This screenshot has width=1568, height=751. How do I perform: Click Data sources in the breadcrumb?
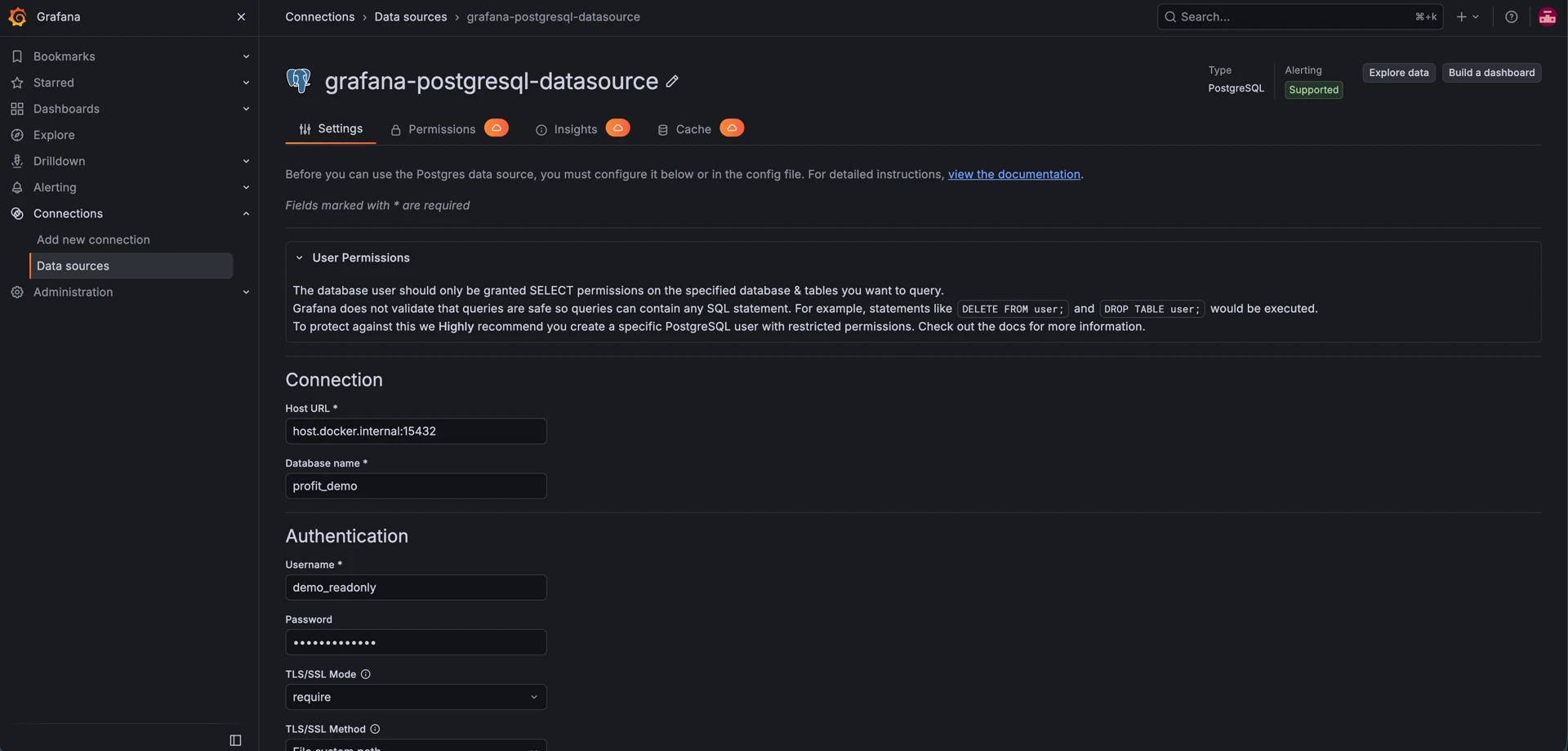pyautogui.click(x=411, y=17)
